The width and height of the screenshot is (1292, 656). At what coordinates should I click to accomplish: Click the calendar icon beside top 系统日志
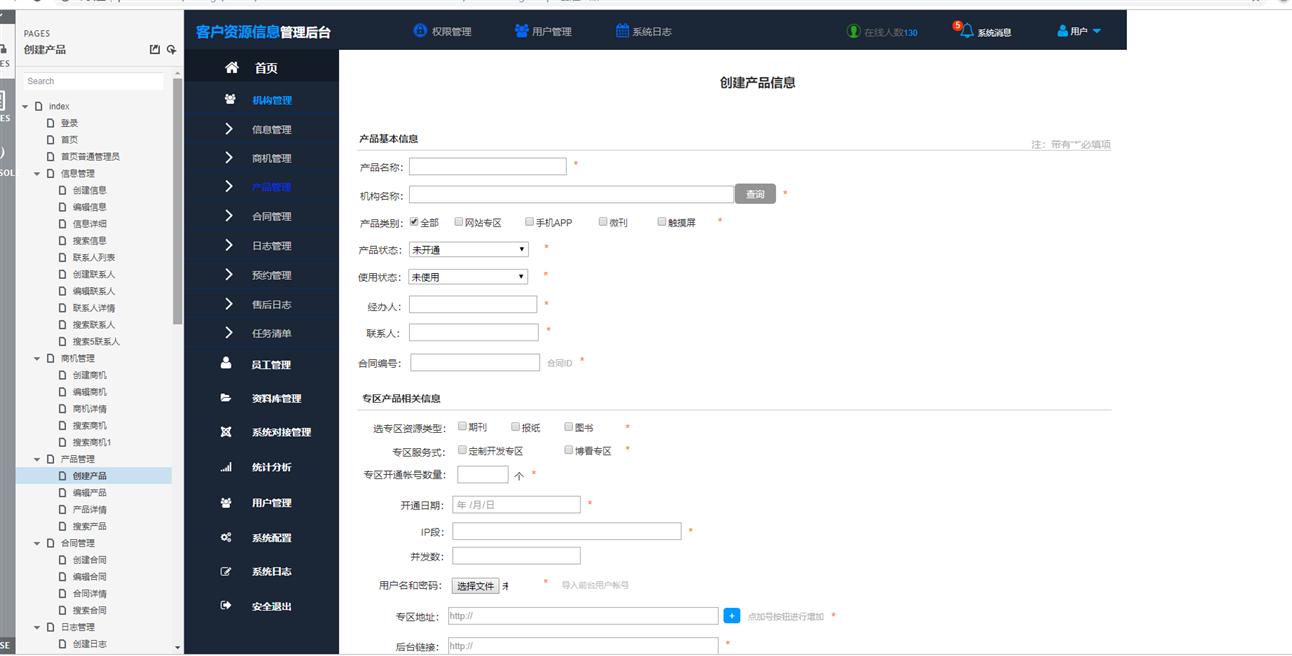tap(622, 30)
